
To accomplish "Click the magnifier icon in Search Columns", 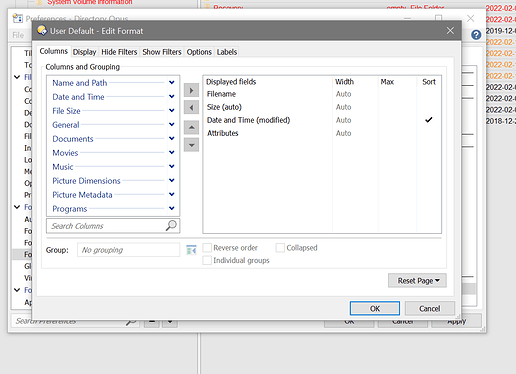I will tap(171, 226).
